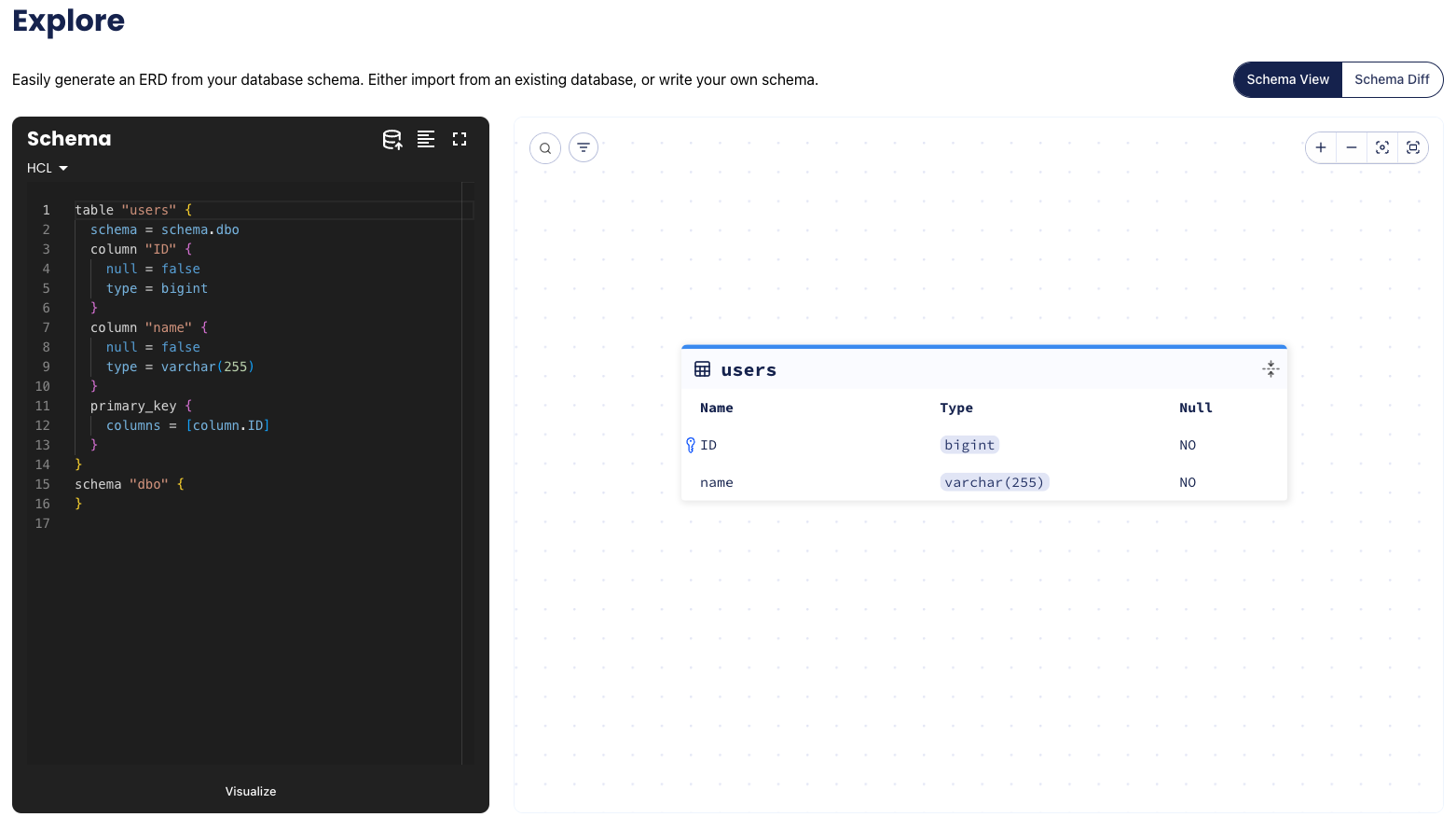This screenshot has width=1456, height=831.
Task: Open the filter icon in ERD canvas
Action: 584,147
